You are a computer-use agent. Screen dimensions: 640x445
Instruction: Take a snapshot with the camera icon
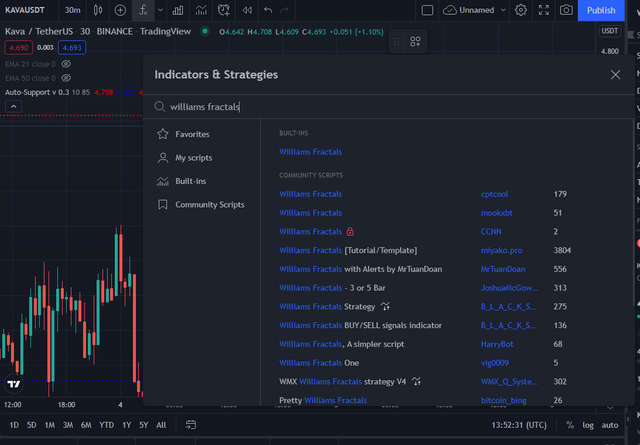tap(566, 10)
